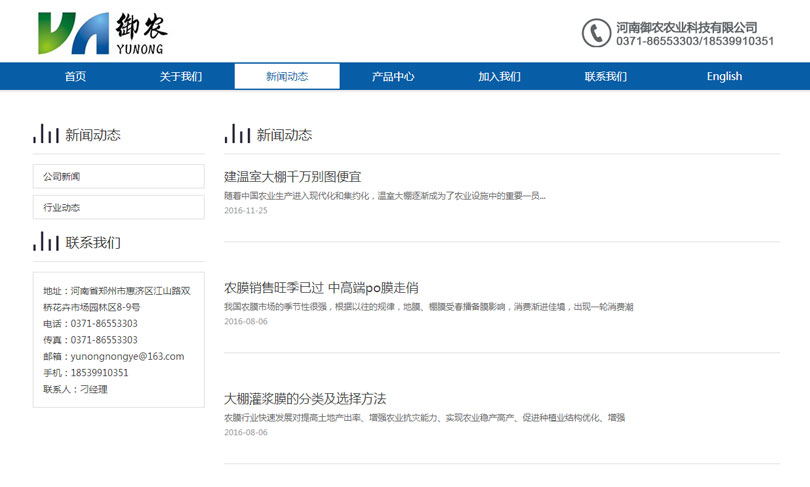Open the 加入我们 navigation item
The width and height of the screenshot is (810, 487).
pos(499,76)
